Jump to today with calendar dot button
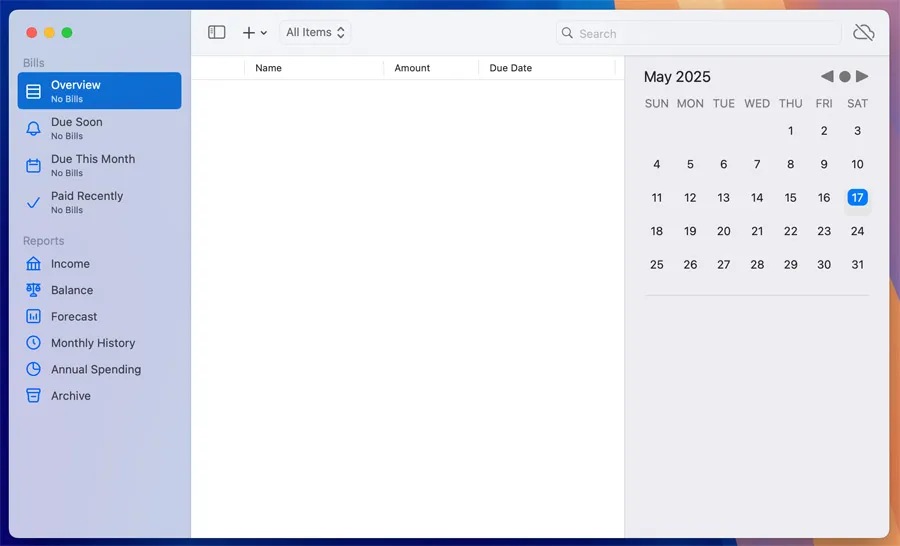This screenshot has width=900, height=546. 845,77
